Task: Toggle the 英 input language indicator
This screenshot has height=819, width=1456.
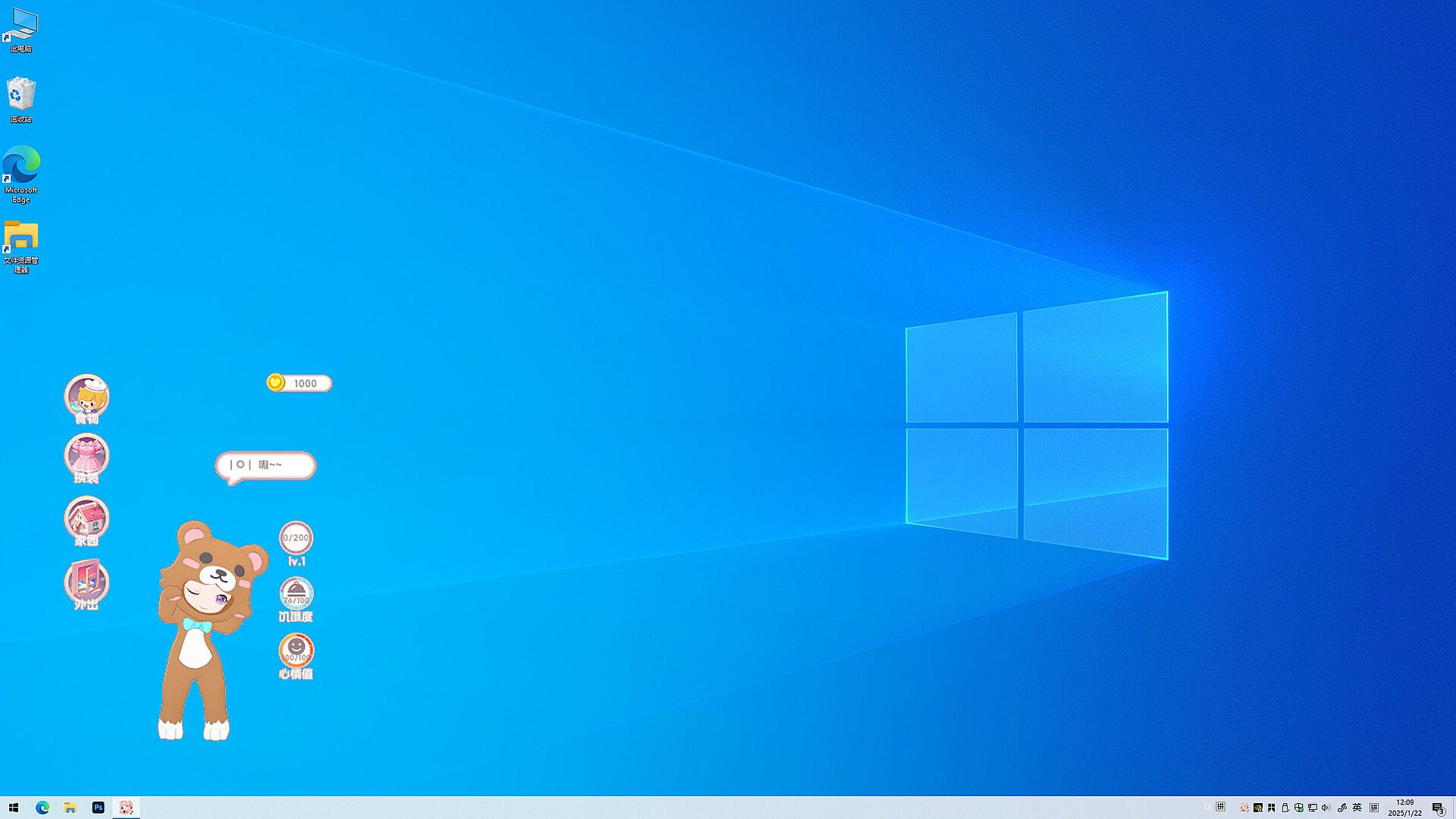Action: pos(1357,808)
